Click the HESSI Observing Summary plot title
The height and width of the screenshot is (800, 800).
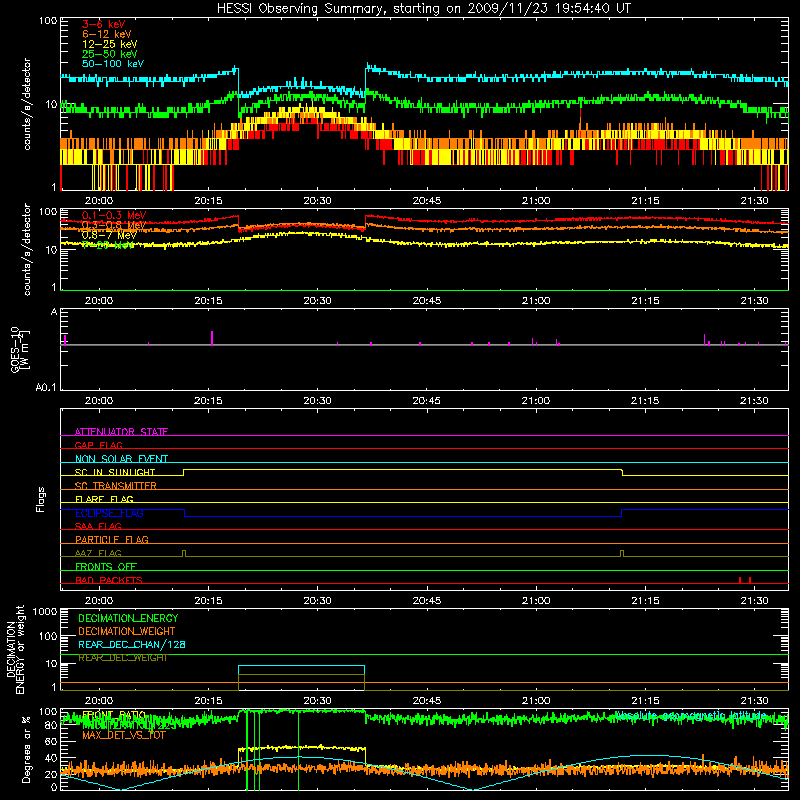(x=423, y=9)
